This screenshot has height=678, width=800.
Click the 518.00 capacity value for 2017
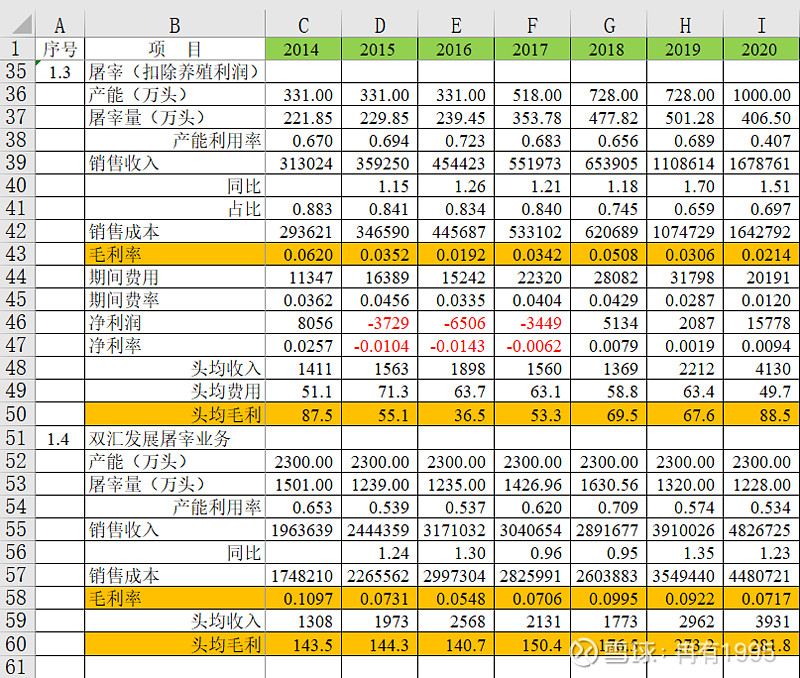pos(532,94)
